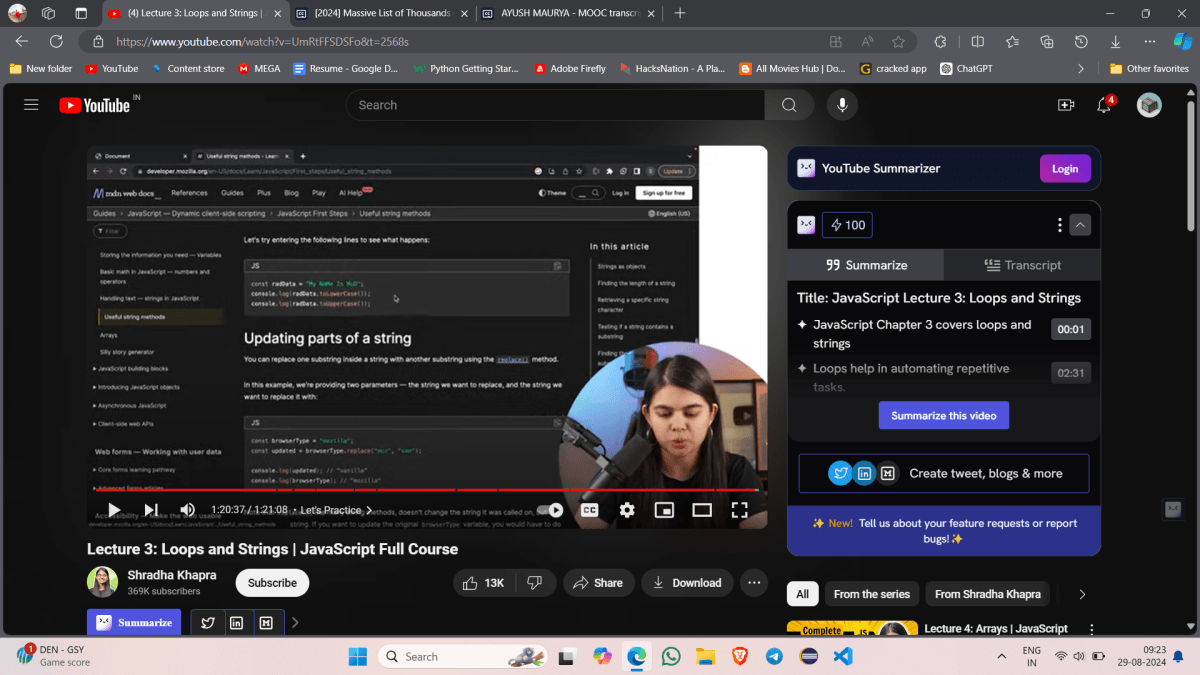
Task: Toggle theater mode in the player
Action: pos(702,510)
